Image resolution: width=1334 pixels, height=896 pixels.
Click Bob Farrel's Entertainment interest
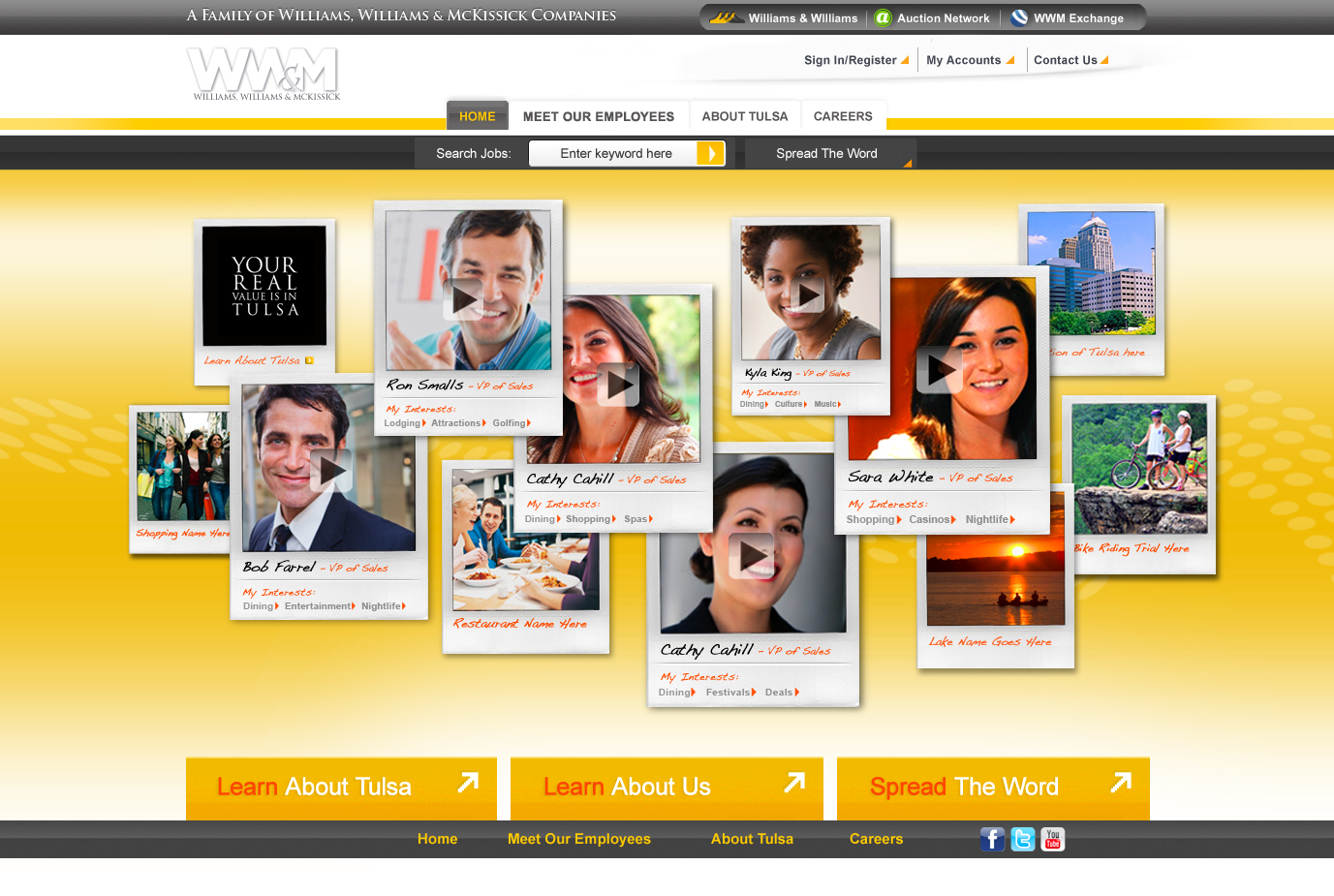click(x=320, y=606)
